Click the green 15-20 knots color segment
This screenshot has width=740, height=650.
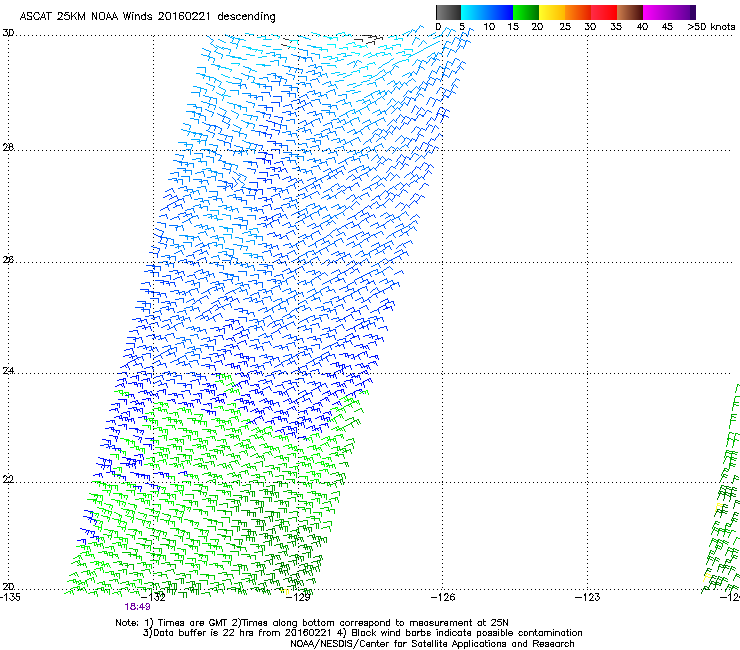(526, 12)
